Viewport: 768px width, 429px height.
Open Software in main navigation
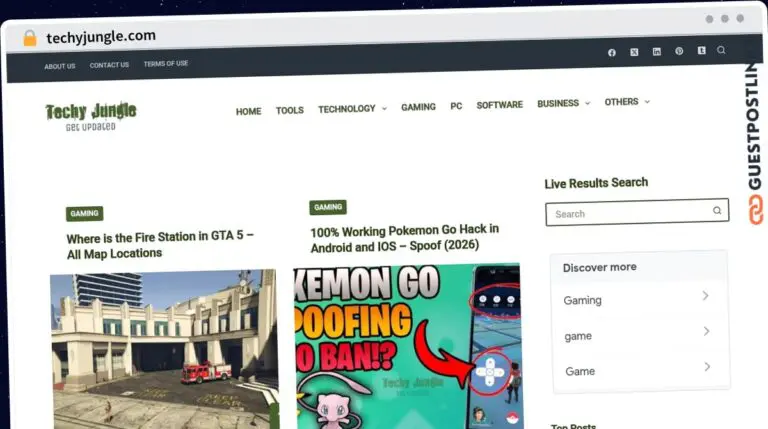pos(500,105)
